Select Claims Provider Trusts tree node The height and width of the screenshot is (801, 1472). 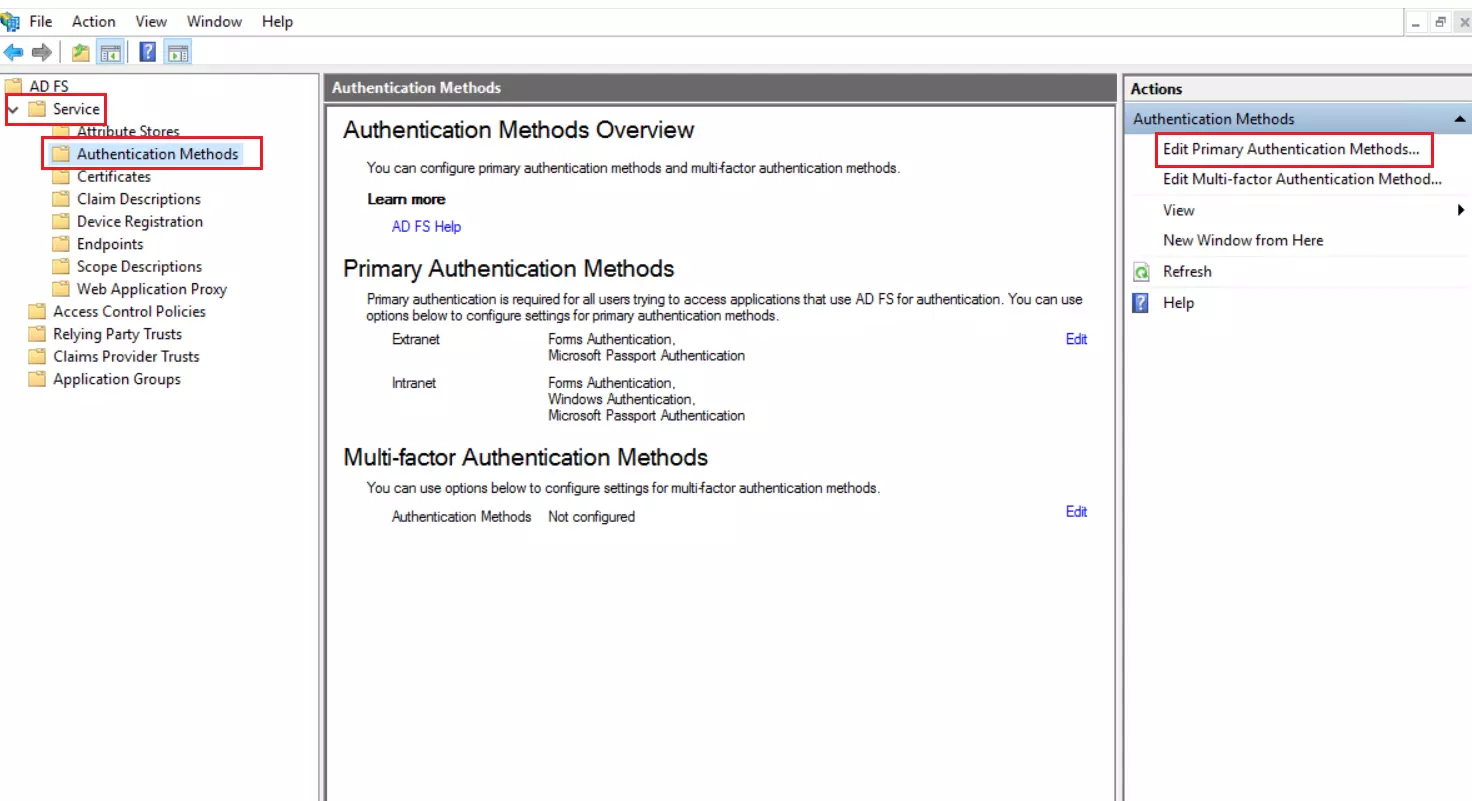126,357
